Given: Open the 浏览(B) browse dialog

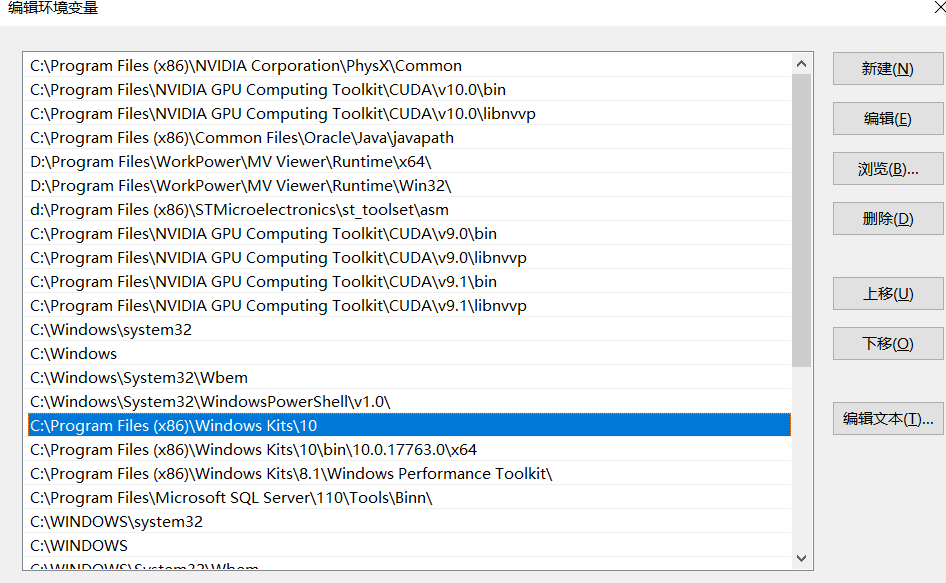Looking at the screenshot, I should pos(887,168).
